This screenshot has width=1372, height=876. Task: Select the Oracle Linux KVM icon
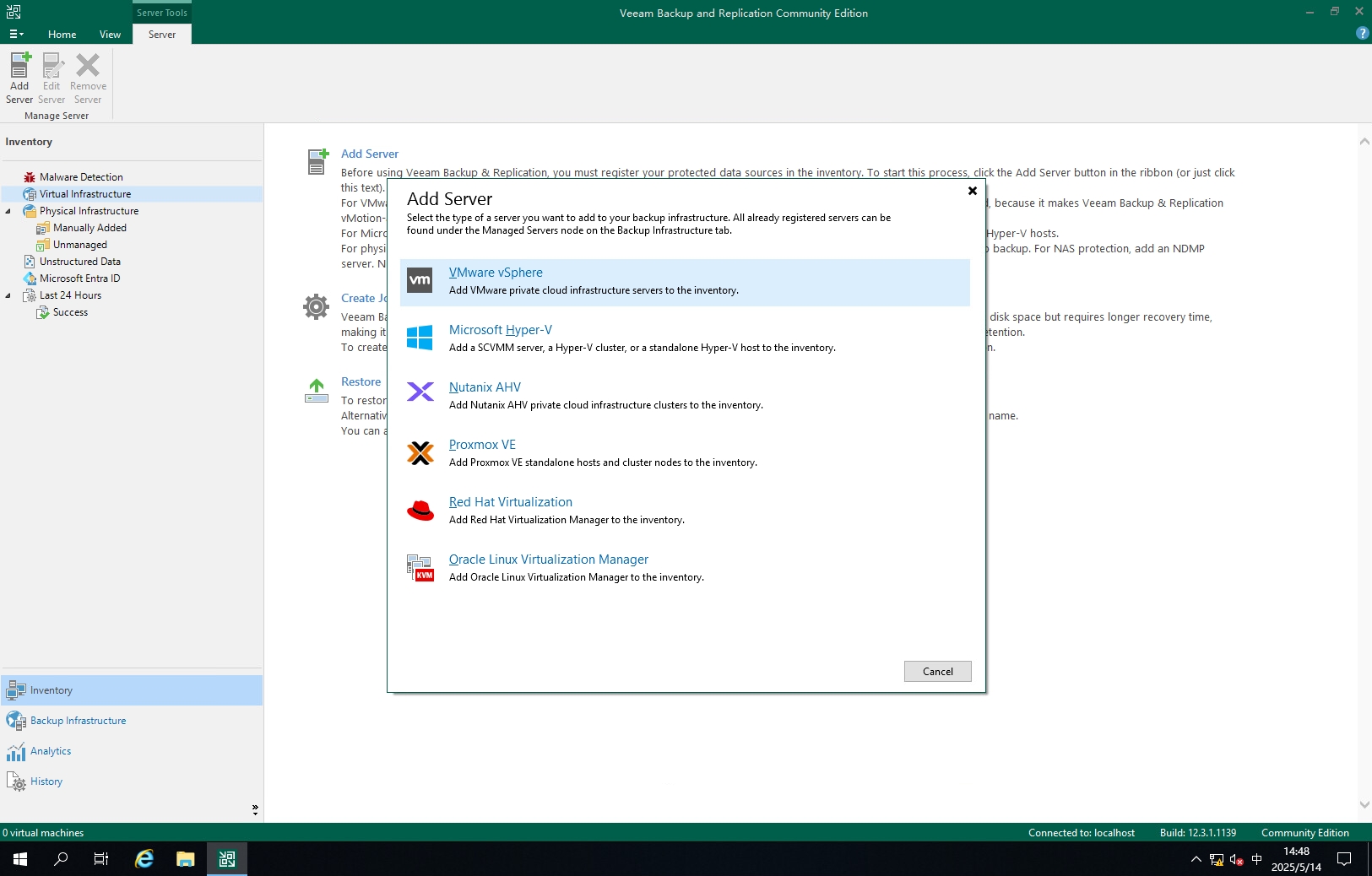420,568
